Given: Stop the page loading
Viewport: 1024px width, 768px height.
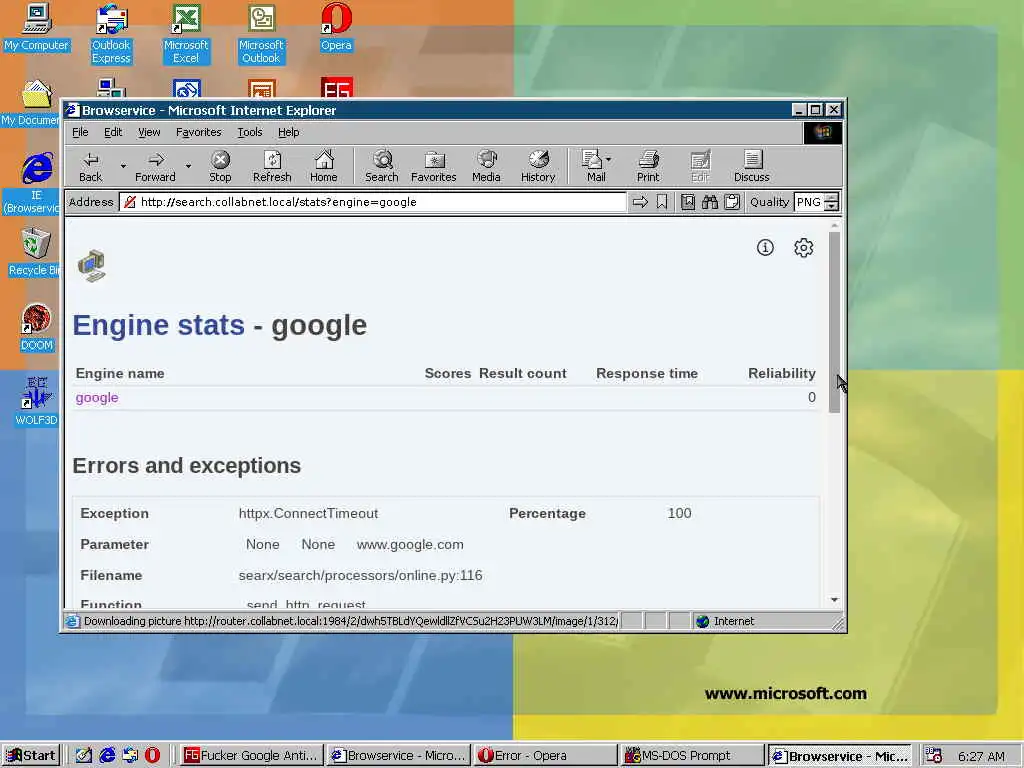Looking at the screenshot, I should 220,167.
